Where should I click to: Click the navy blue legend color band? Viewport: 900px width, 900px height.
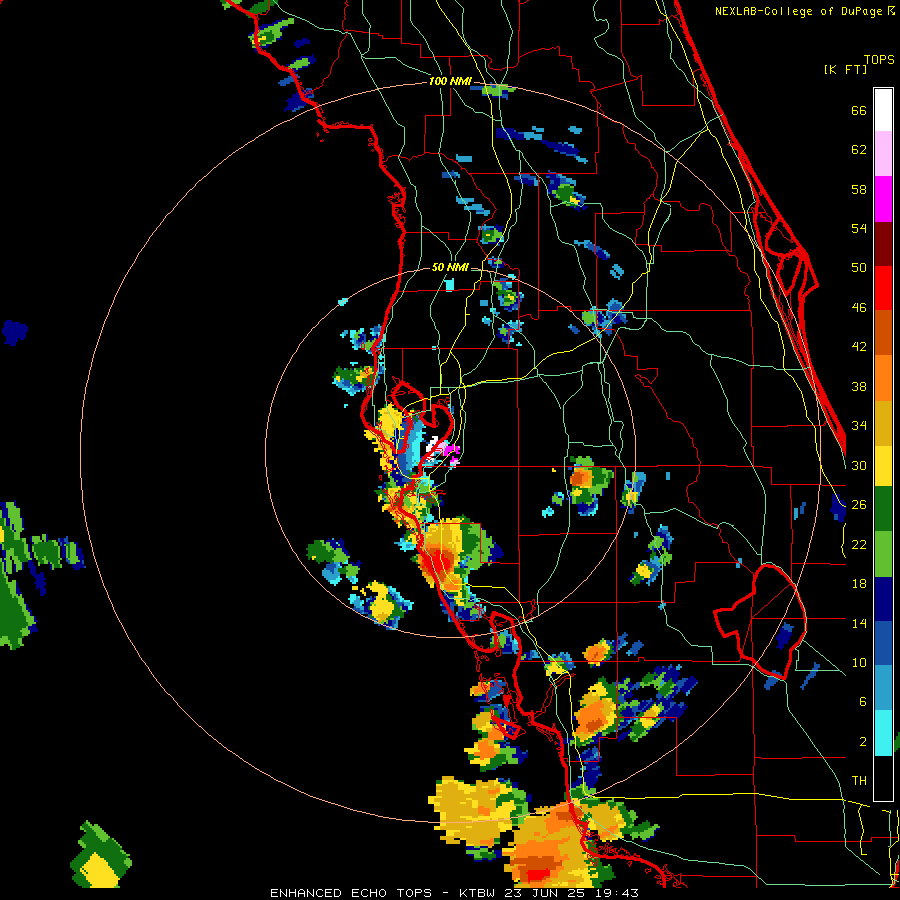[883, 599]
